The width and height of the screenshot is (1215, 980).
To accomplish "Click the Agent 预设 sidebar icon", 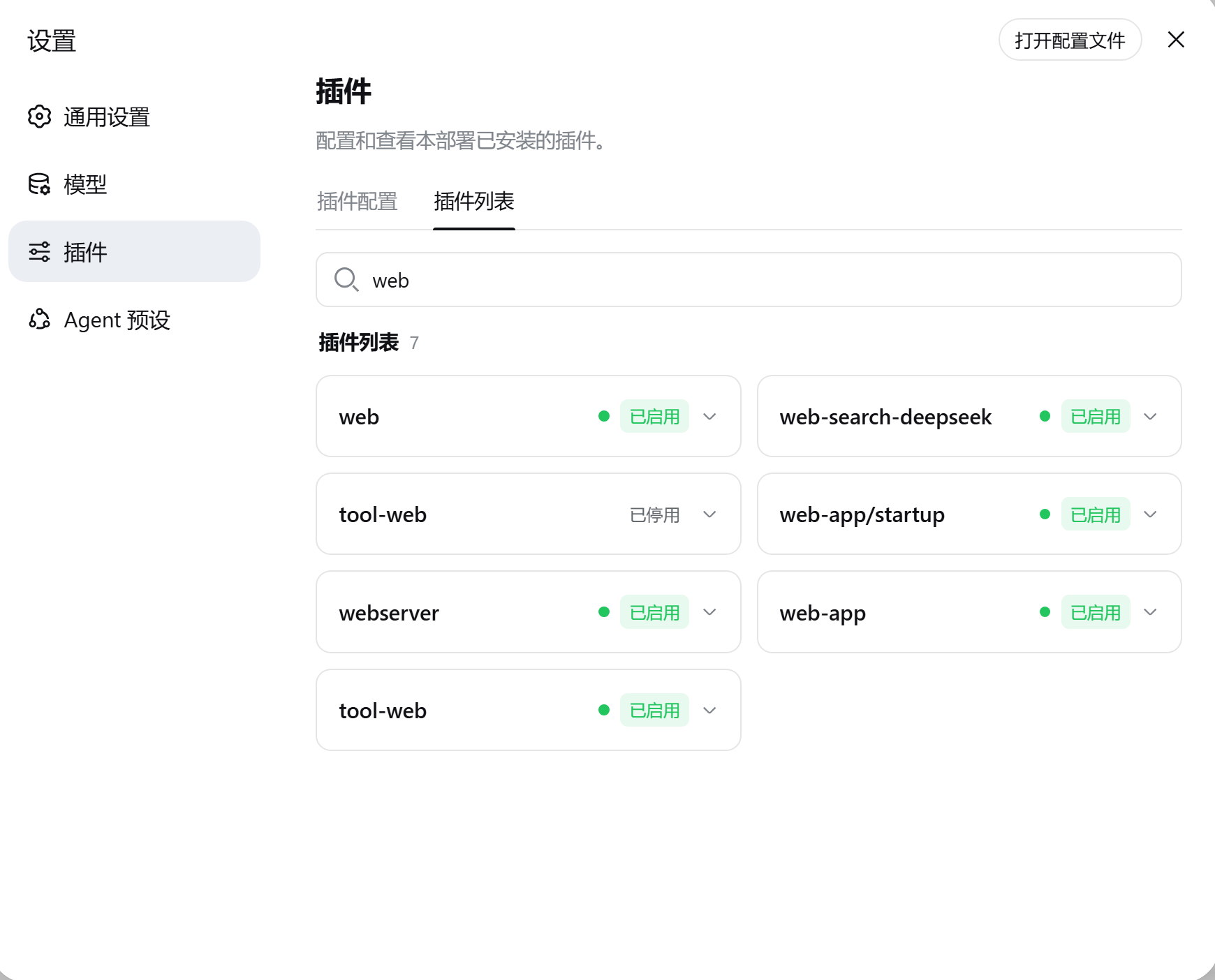I will pyautogui.click(x=40, y=320).
